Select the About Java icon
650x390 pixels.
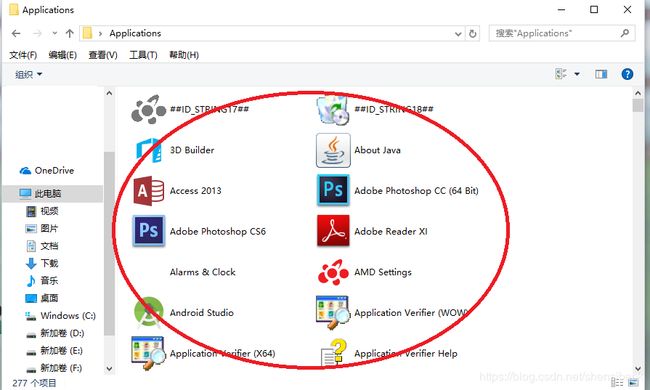pyautogui.click(x=333, y=150)
